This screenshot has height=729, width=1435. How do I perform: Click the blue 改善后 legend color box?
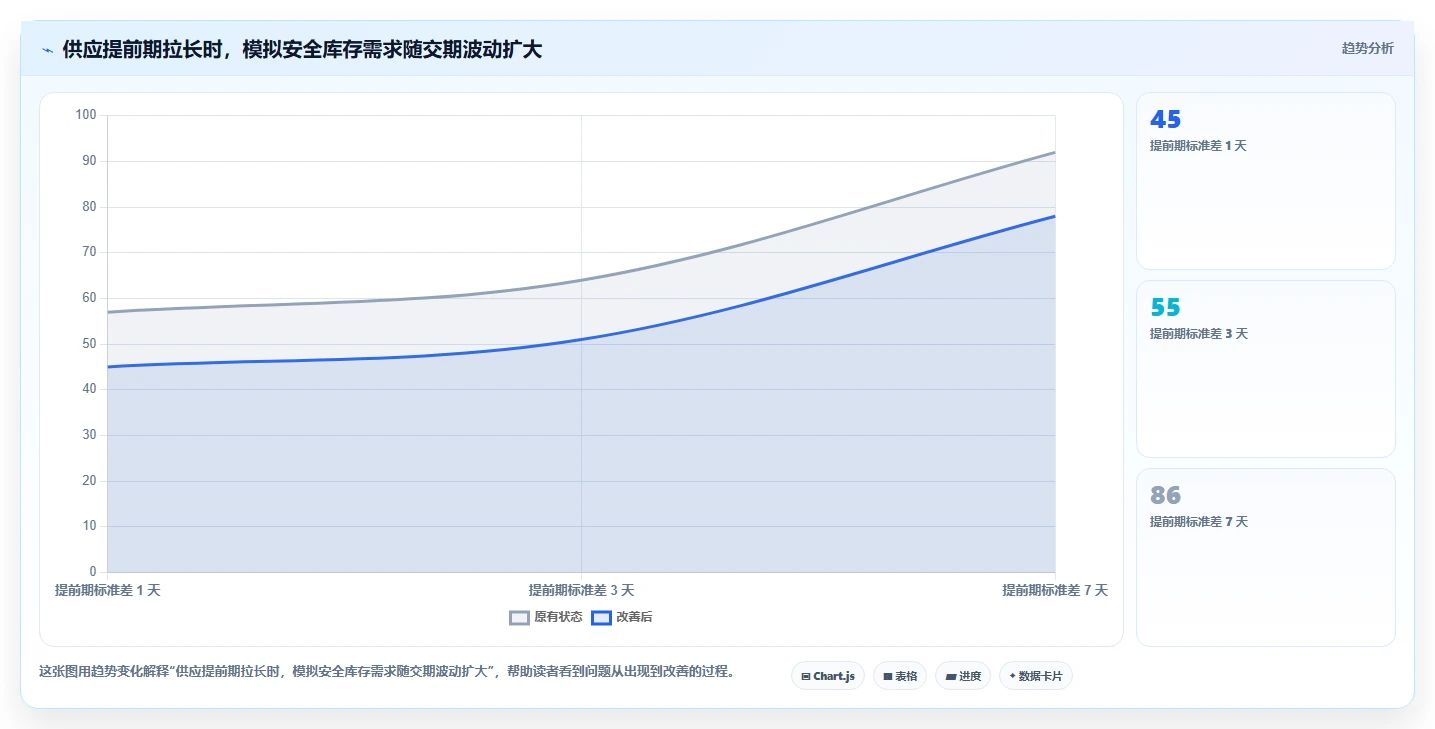point(601,617)
